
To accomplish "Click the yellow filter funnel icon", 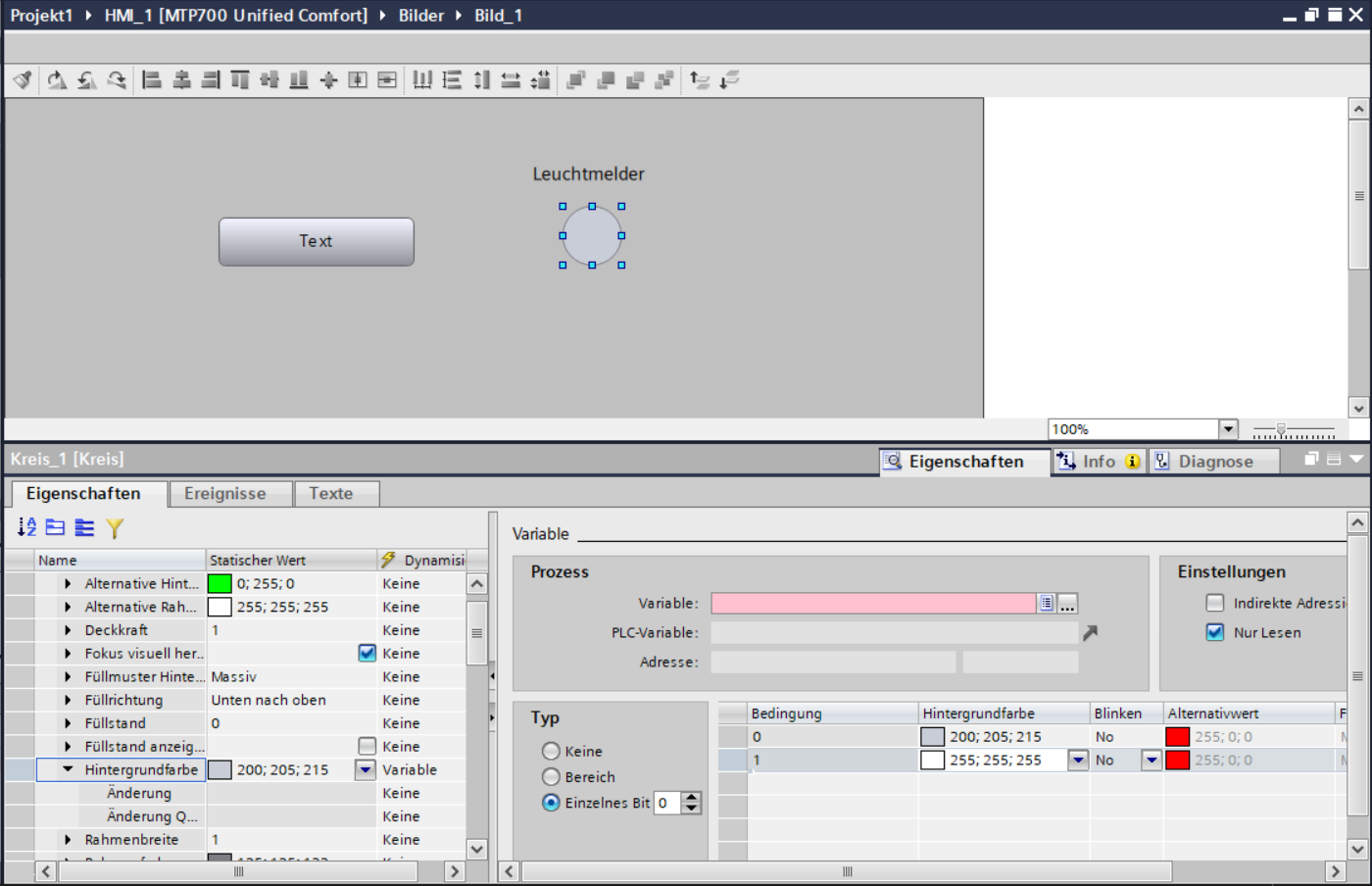I will pyautogui.click(x=115, y=528).
